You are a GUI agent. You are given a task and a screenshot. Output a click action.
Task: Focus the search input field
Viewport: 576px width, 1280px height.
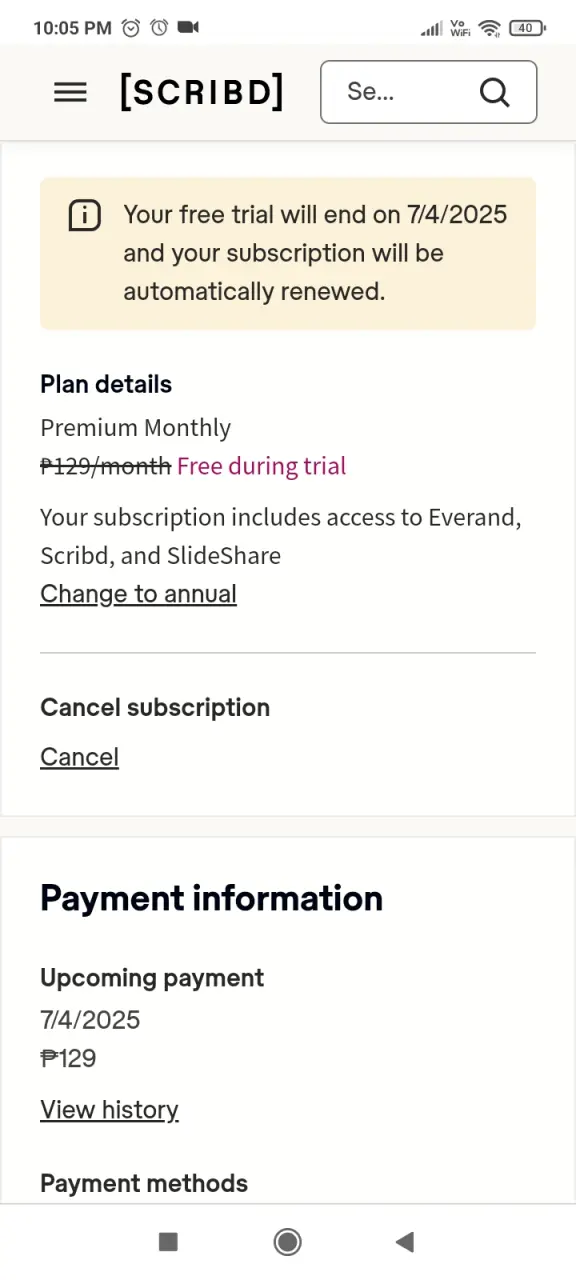[429, 92]
